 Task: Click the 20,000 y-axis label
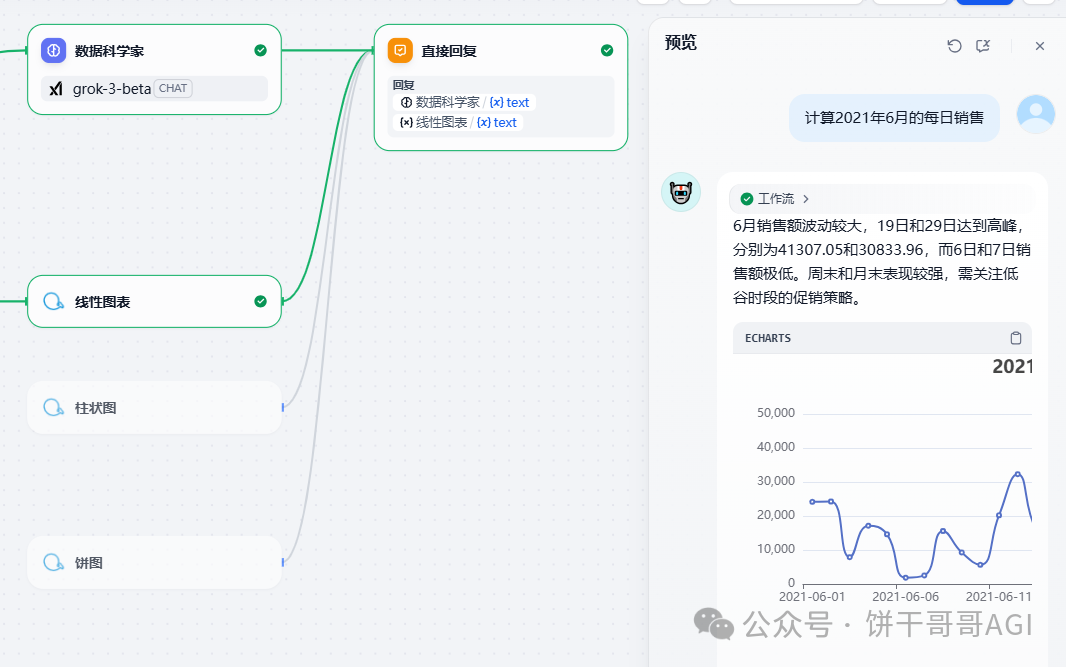(776, 515)
